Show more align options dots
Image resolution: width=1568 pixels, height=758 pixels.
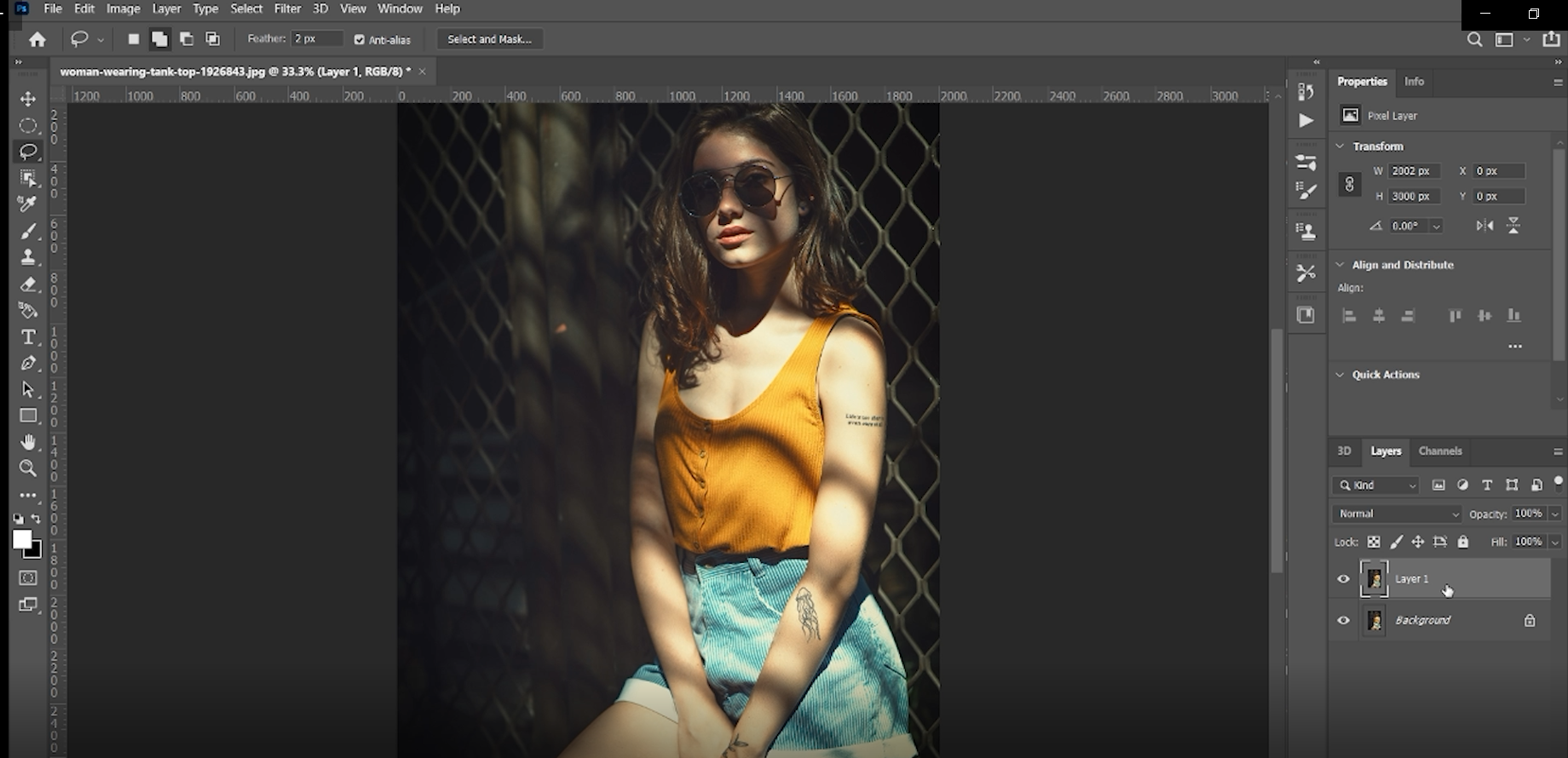pos(1514,347)
